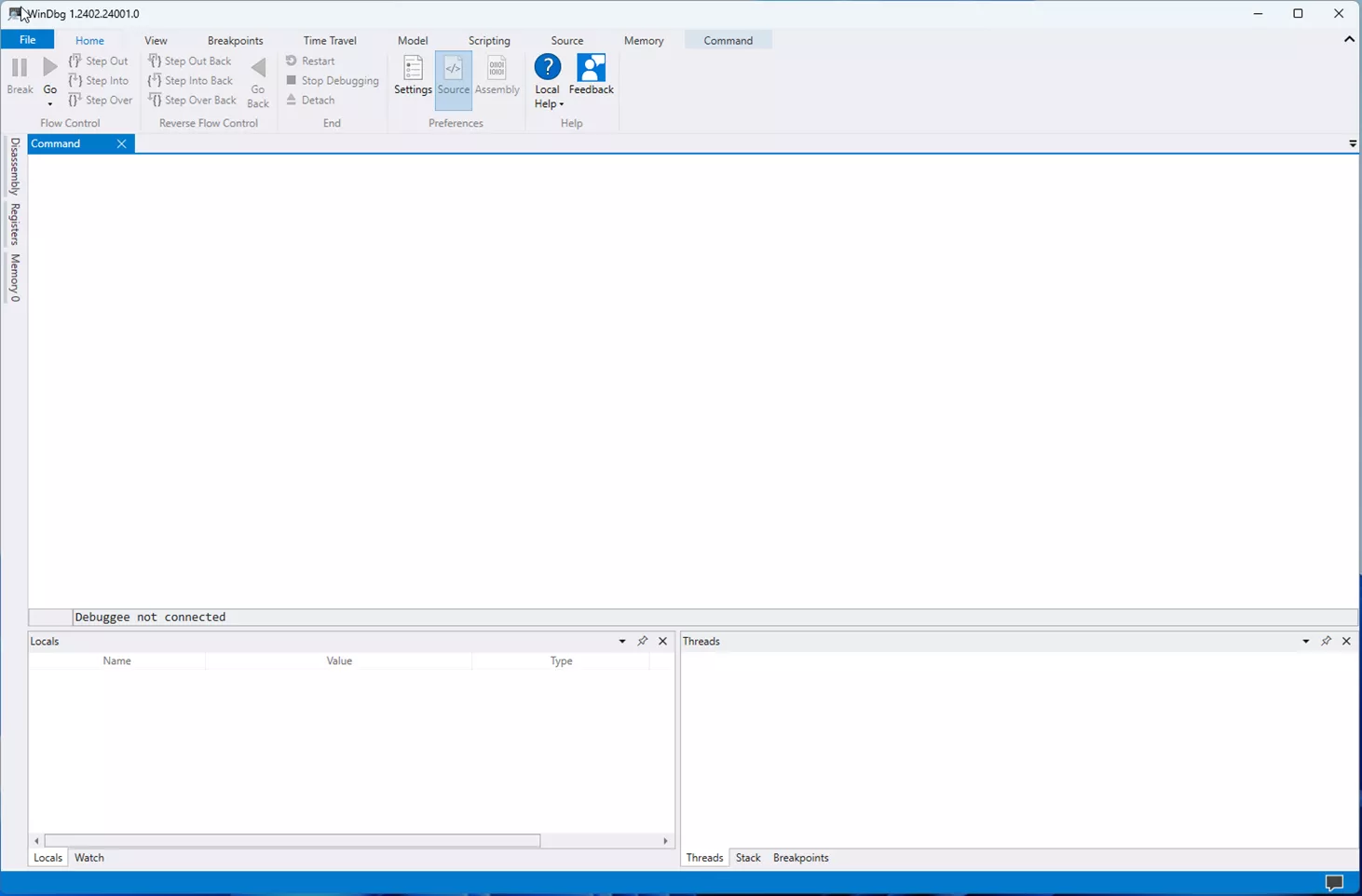Screen dimensions: 1362x896
Task: Open the Memory ribbon tab
Action: (644, 40)
